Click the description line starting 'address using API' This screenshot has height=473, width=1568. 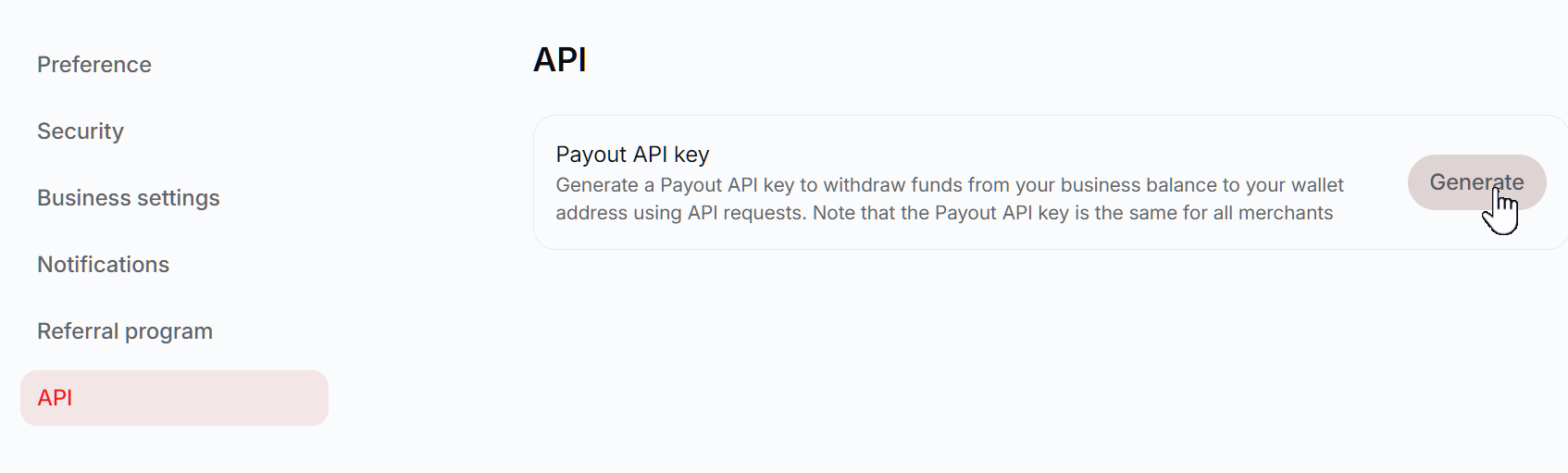(x=944, y=213)
